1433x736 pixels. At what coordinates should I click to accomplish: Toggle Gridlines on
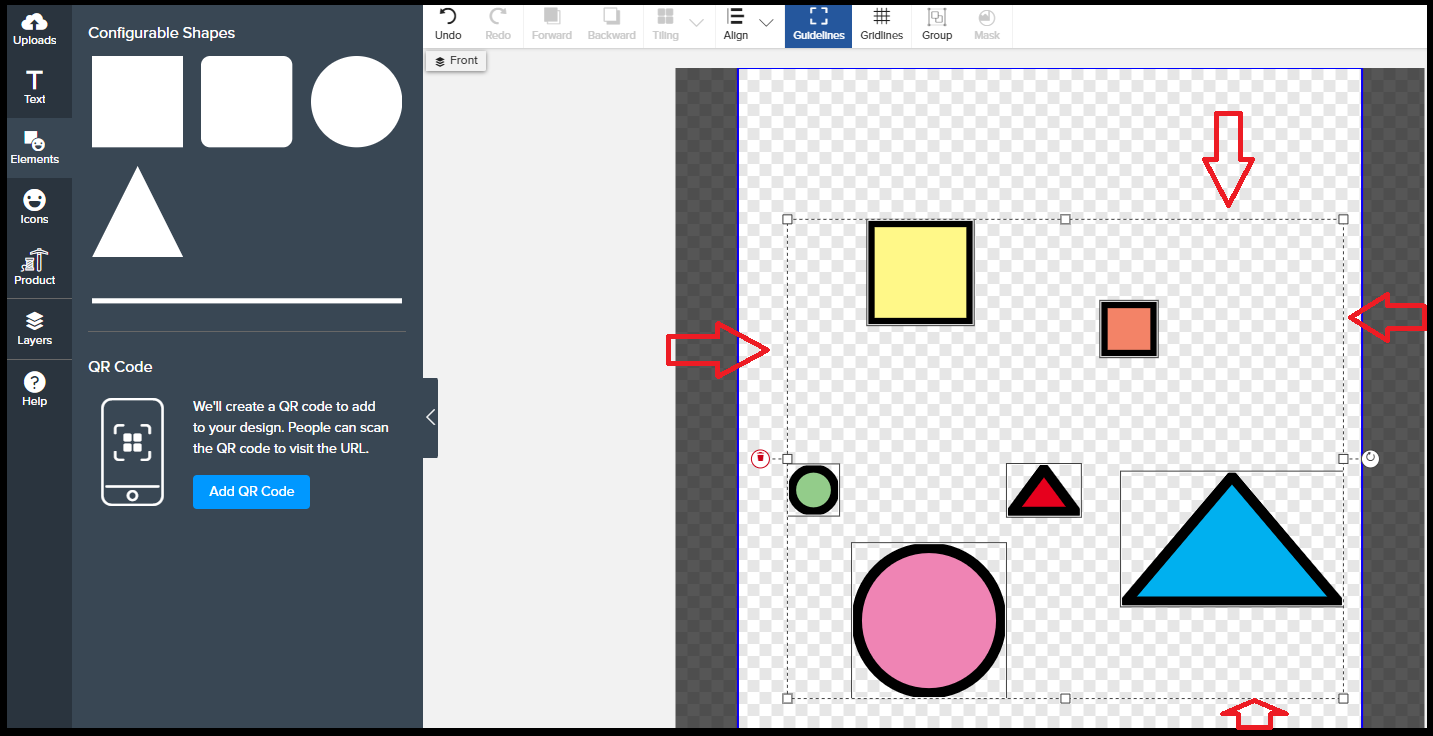tap(881, 24)
